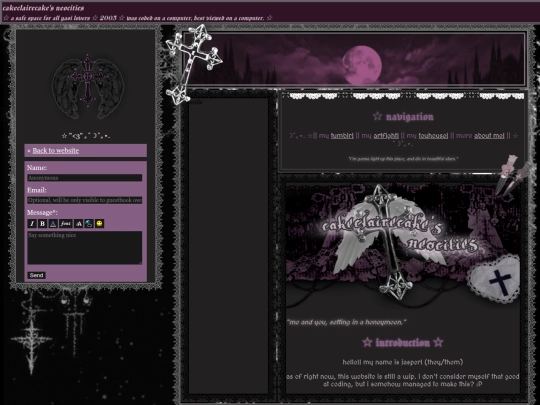Toggle bold formatting in message toolbar
This screenshot has height=405, width=540.
tap(42, 224)
